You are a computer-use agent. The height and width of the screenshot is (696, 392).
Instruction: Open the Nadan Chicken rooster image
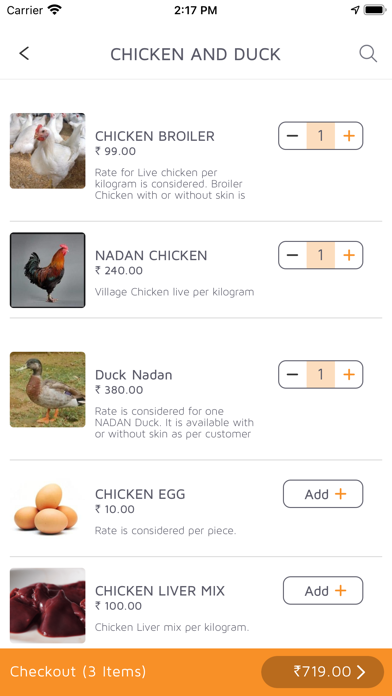coord(48,270)
